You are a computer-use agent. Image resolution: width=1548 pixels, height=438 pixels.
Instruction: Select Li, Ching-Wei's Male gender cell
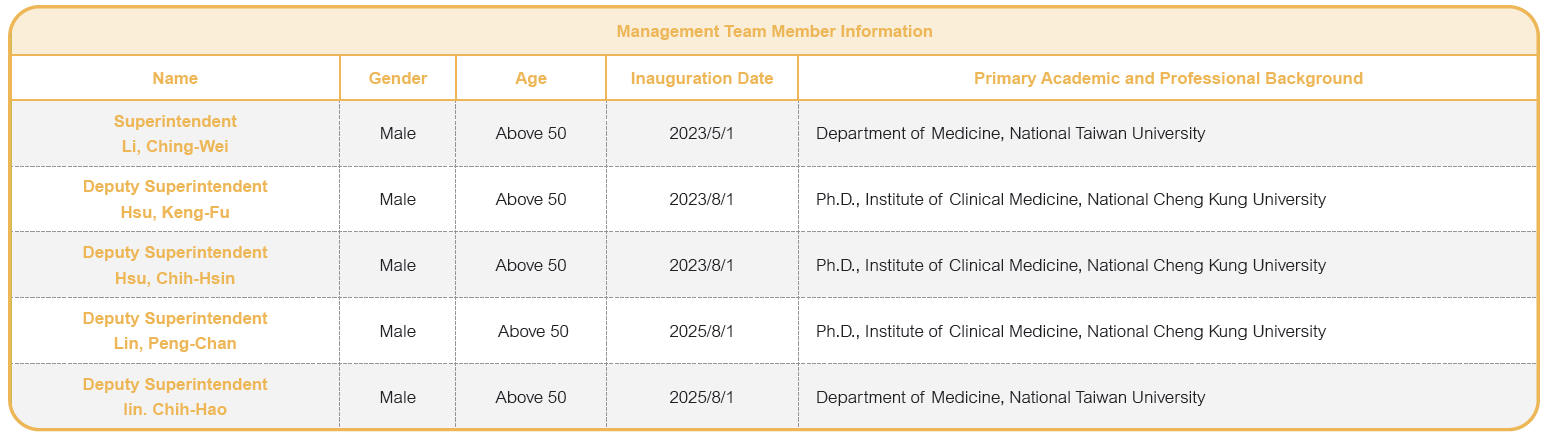[x=398, y=133]
